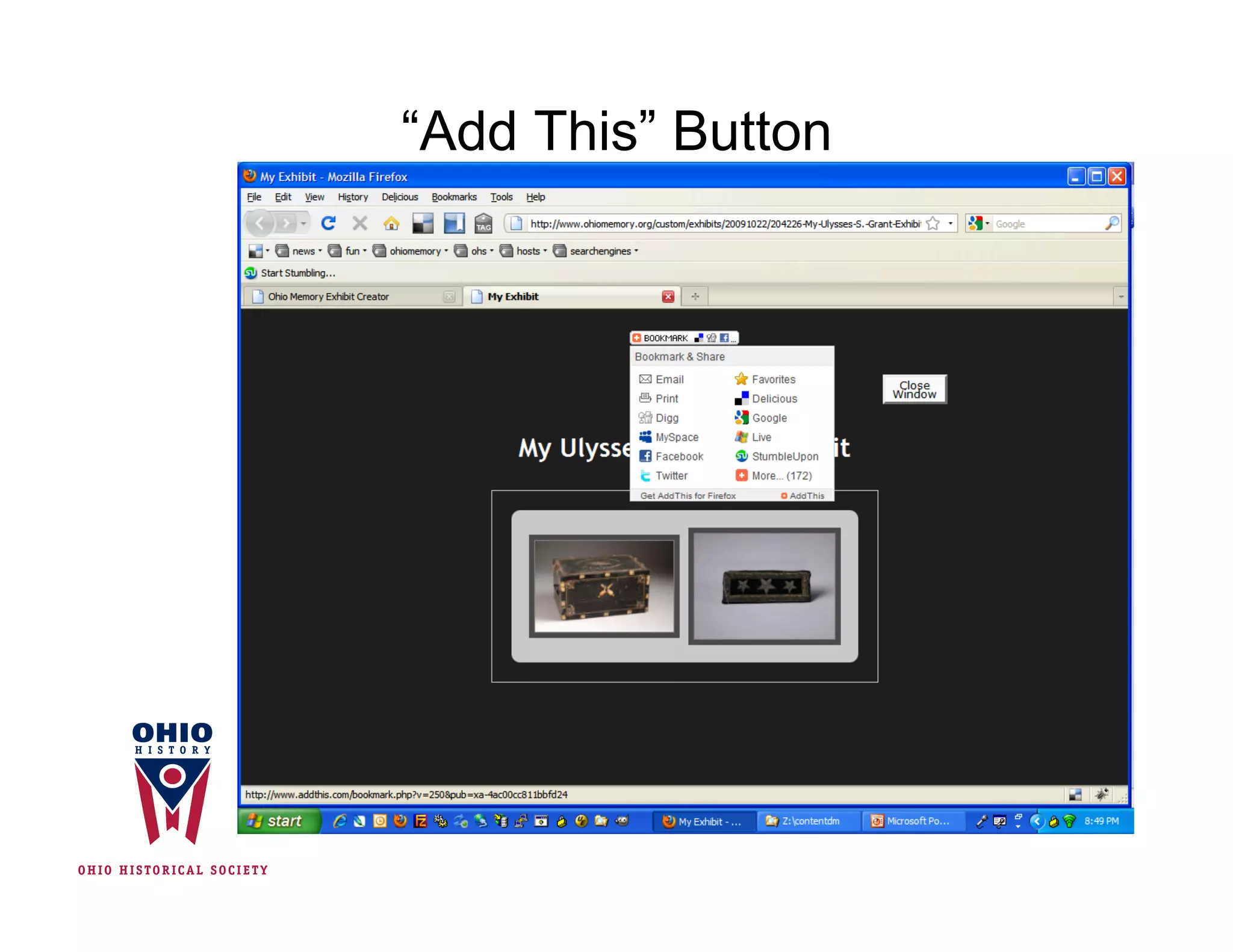Open the FileZilla quick launch icon
The image size is (1233, 952).
(420, 821)
